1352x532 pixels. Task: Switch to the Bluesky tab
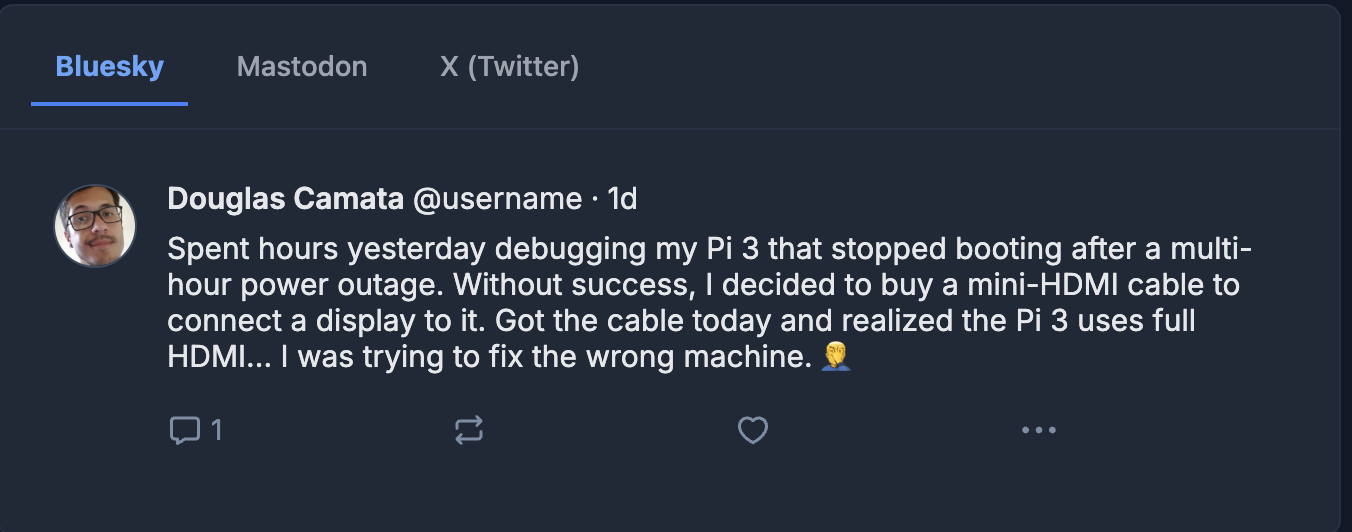(x=110, y=67)
